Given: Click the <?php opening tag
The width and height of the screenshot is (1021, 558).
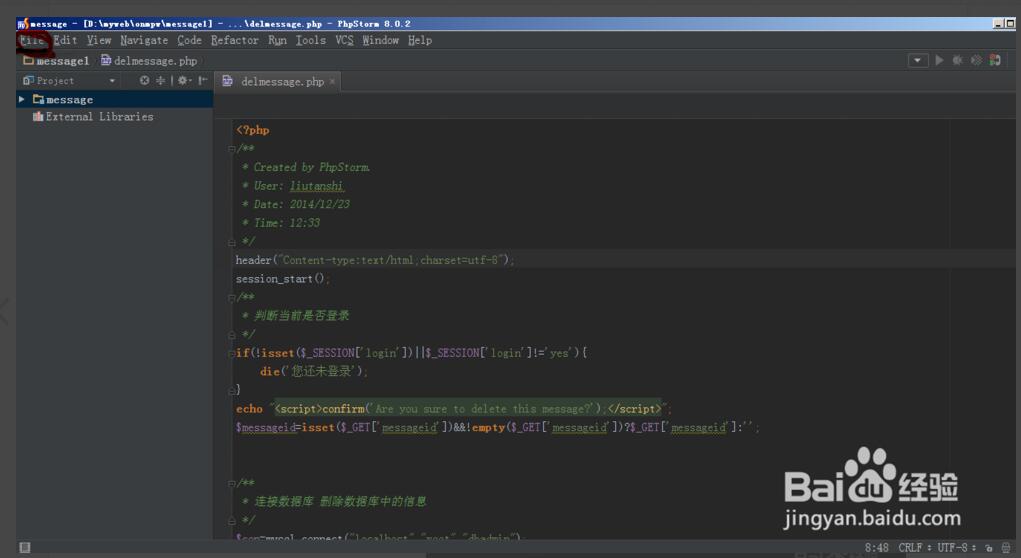Looking at the screenshot, I should [253, 130].
